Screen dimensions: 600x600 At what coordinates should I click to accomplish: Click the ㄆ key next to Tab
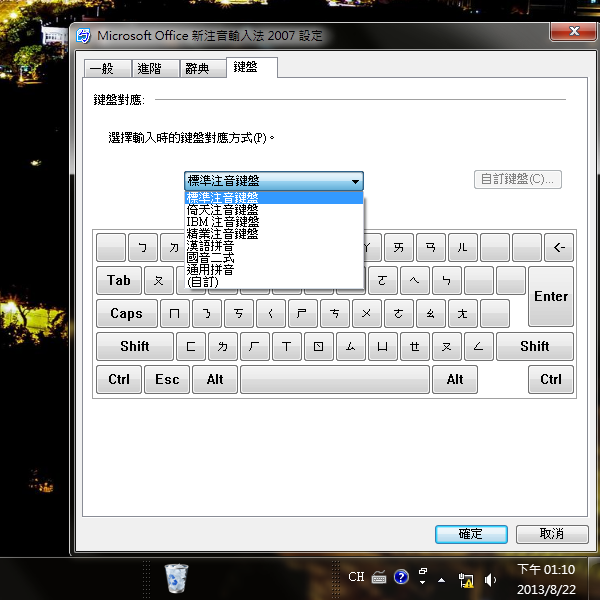(x=159, y=280)
